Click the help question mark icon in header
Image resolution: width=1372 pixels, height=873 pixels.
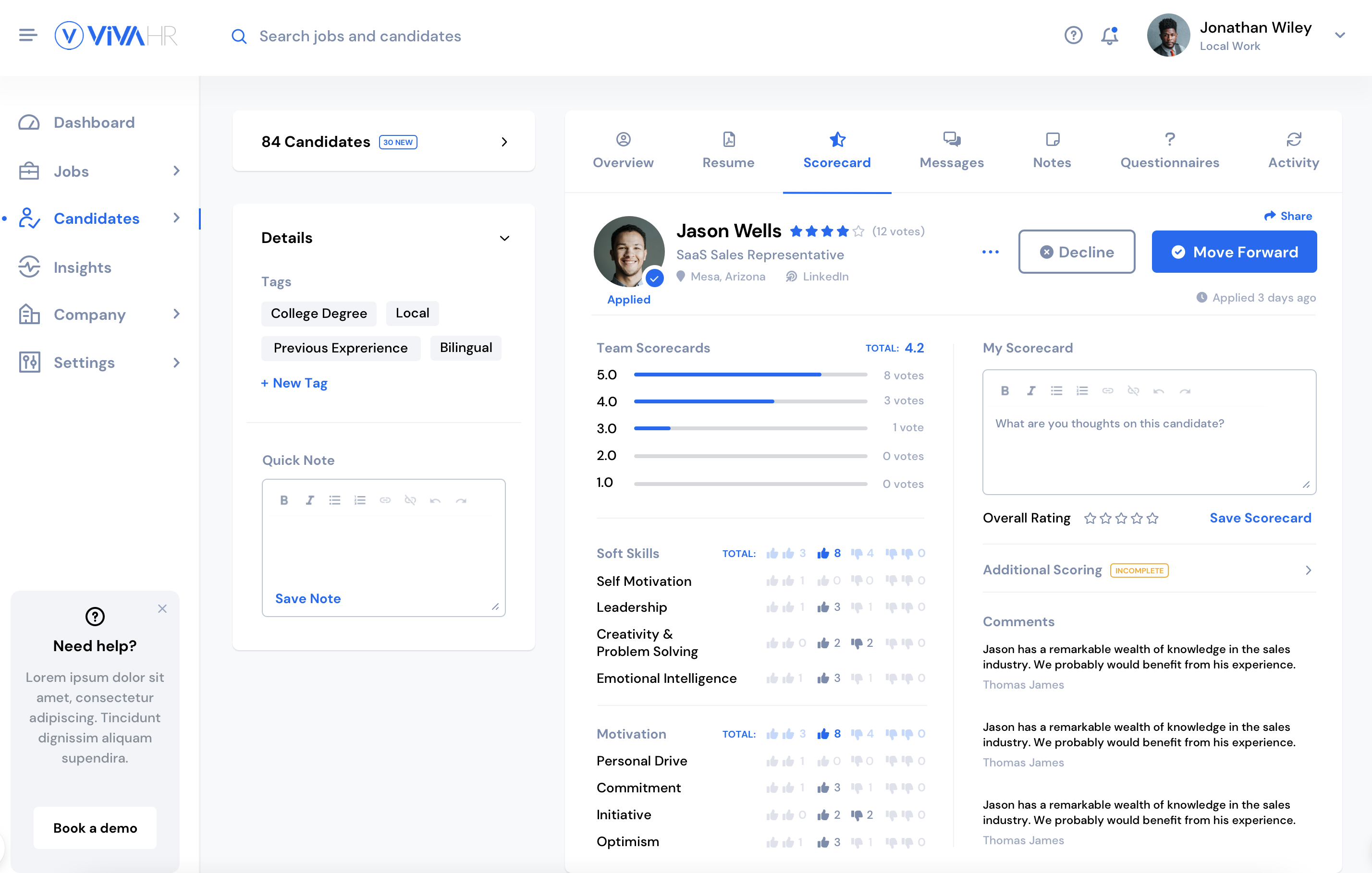1073,36
